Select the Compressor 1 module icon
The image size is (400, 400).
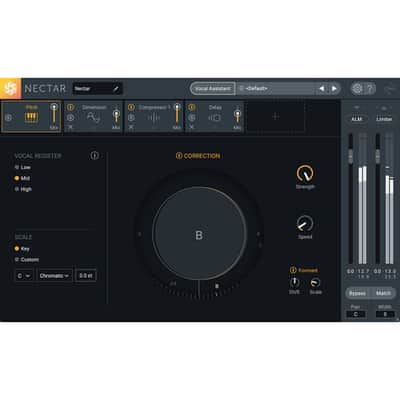point(154,117)
